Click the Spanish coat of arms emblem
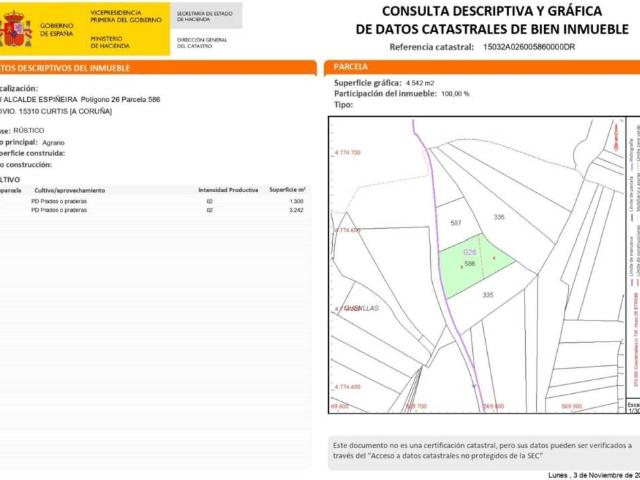Image resolution: width=640 pixels, height=480 pixels. pyautogui.click(x=16, y=29)
